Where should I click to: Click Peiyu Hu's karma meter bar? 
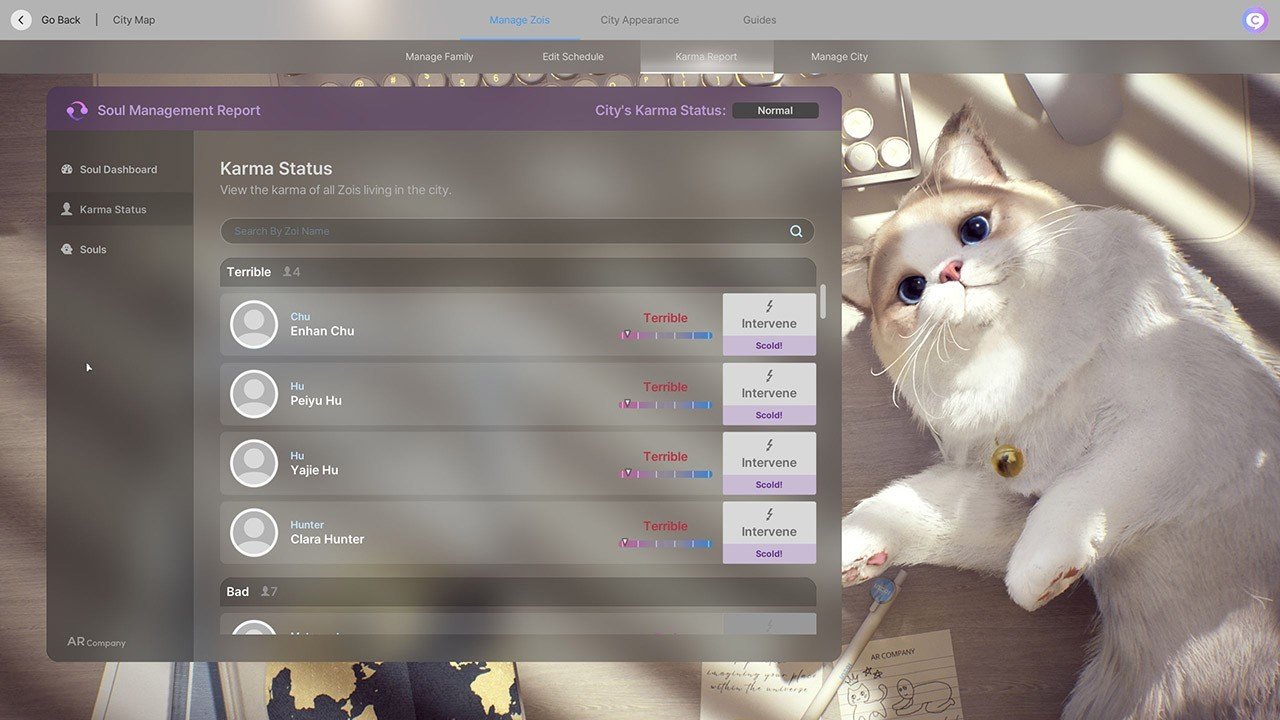click(666, 405)
